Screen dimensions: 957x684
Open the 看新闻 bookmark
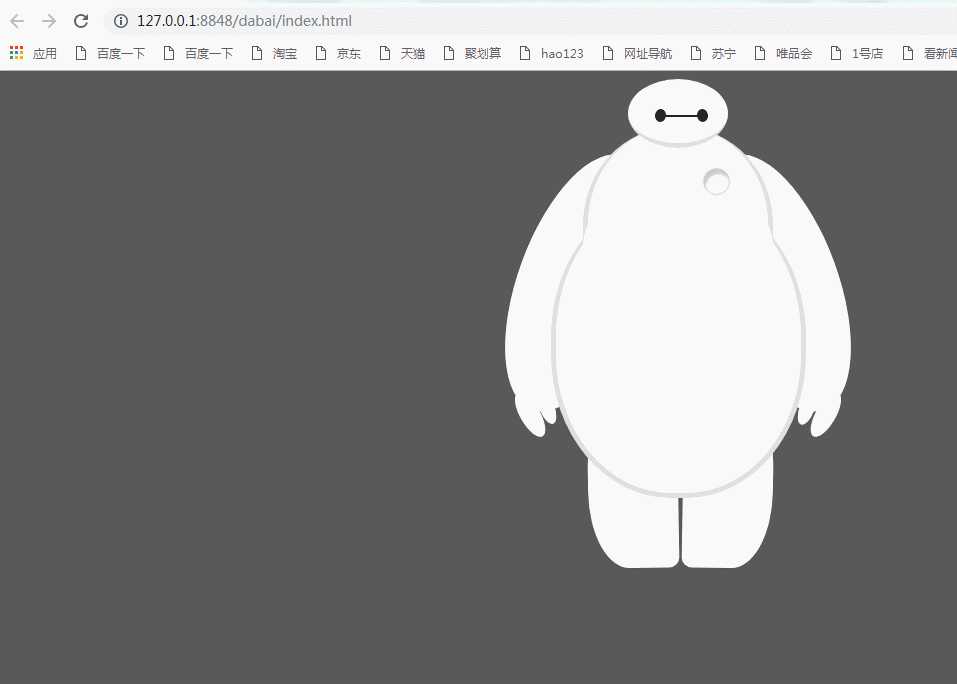929,54
